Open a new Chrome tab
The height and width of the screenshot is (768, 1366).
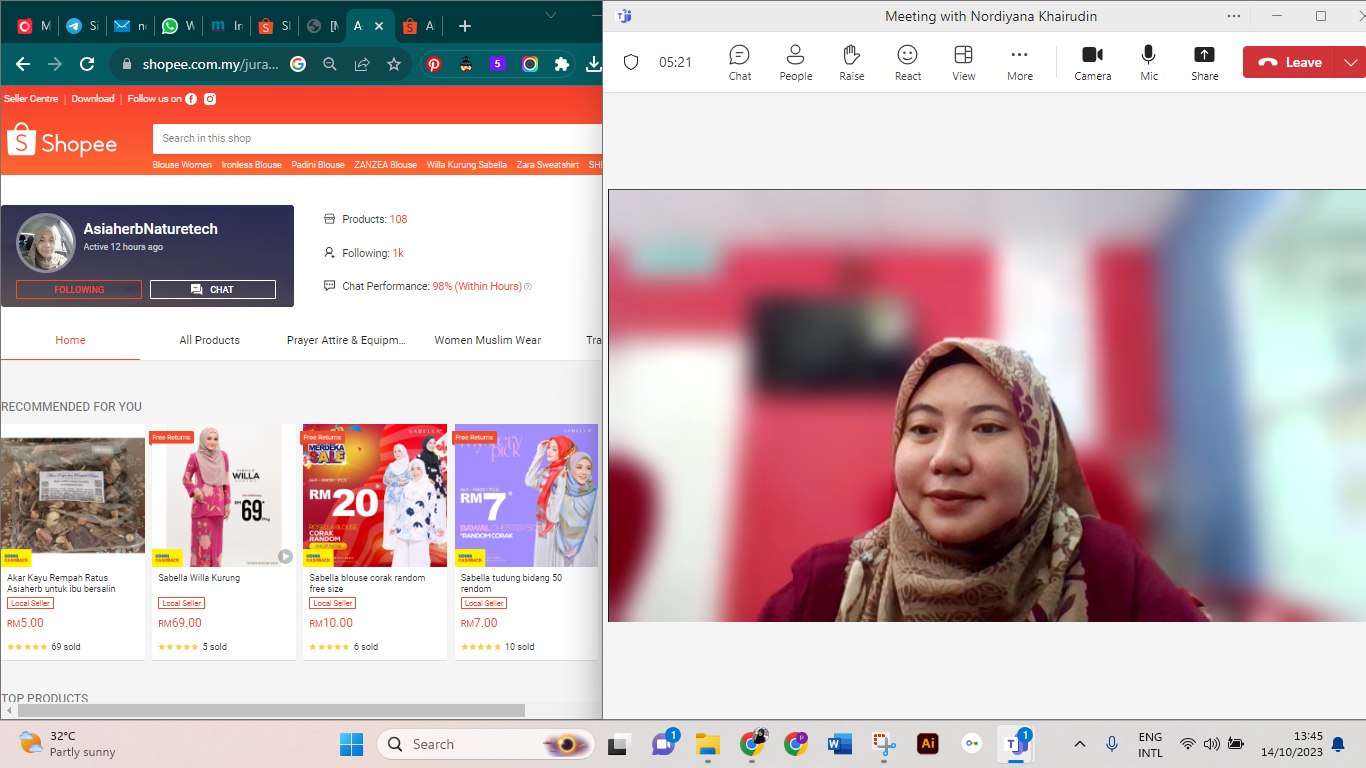click(464, 26)
